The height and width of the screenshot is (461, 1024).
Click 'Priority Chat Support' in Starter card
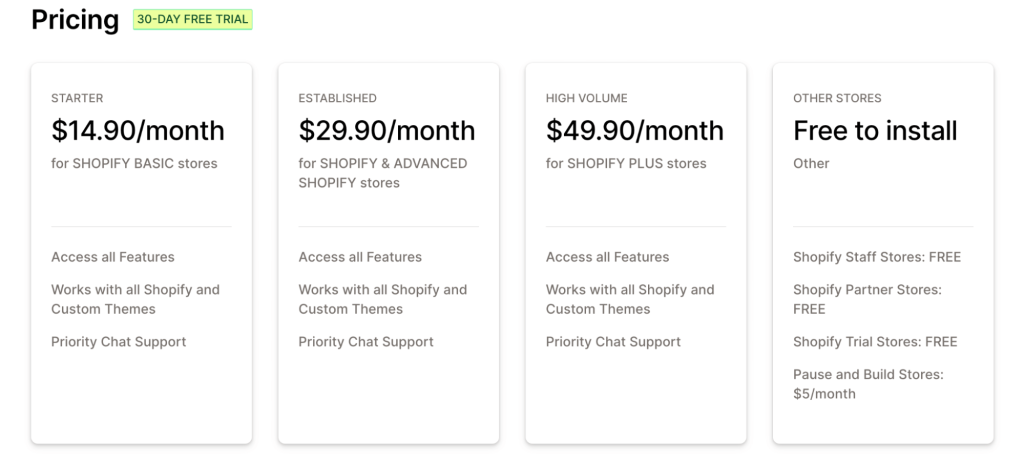coord(119,342)
